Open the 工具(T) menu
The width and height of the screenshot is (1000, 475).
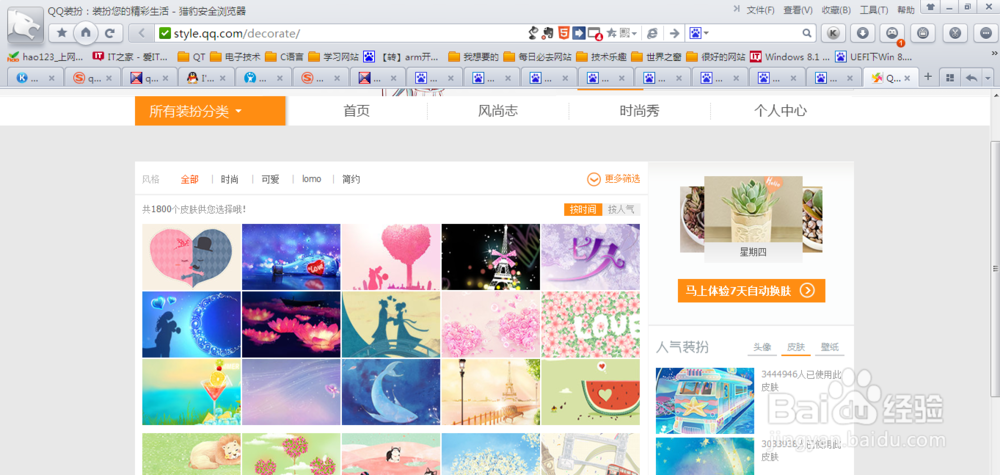coord(874,10)
